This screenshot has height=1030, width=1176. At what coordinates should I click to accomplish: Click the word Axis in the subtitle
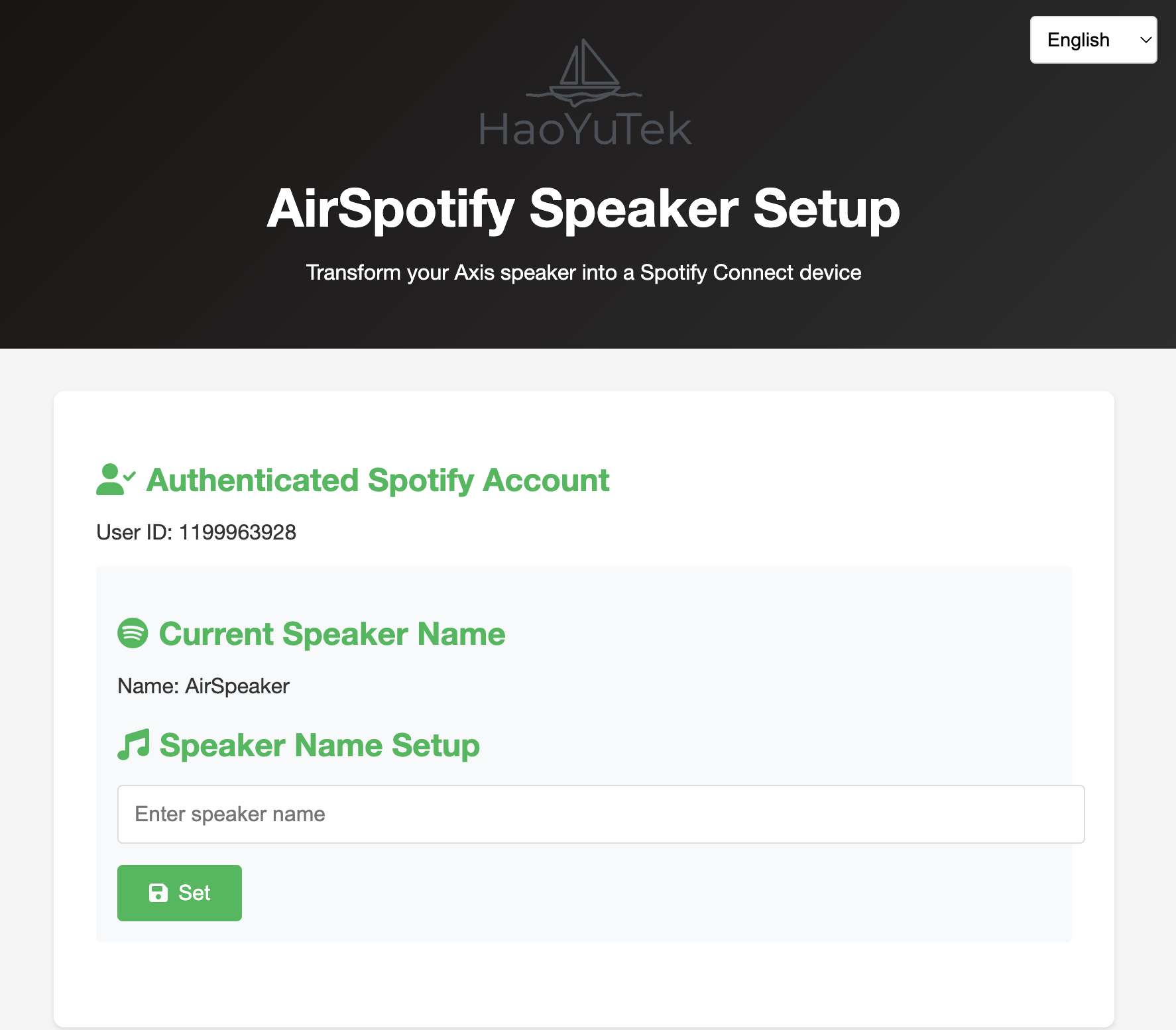[x=474, y=272]
